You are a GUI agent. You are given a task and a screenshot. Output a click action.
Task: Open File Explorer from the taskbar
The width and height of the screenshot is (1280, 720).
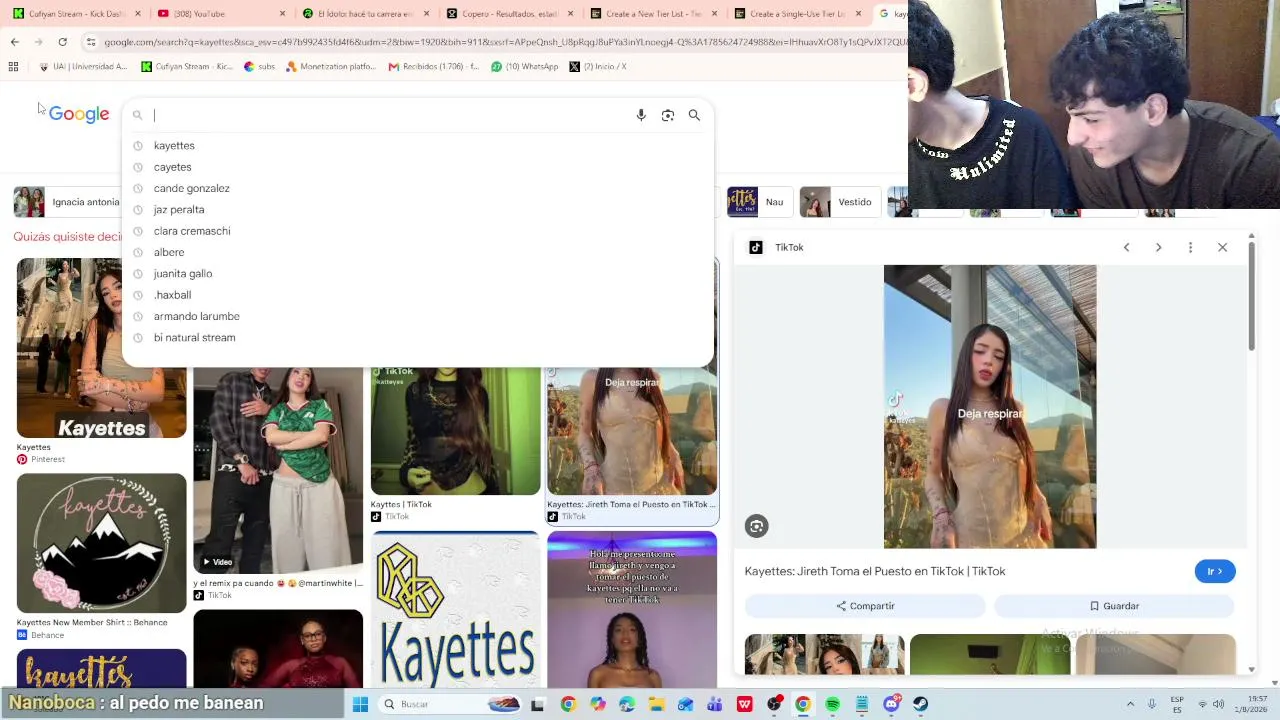[x=656, y=704]
